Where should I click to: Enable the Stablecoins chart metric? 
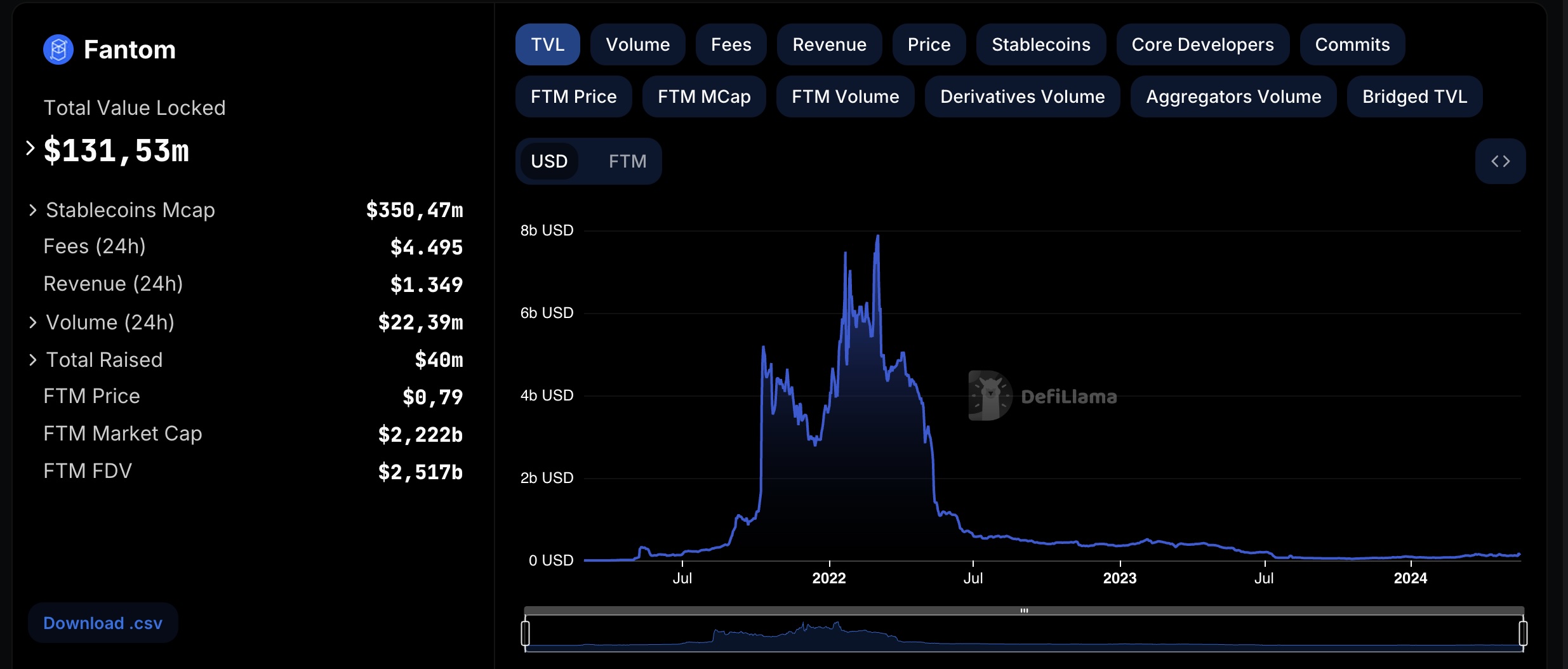(1040, 44)
